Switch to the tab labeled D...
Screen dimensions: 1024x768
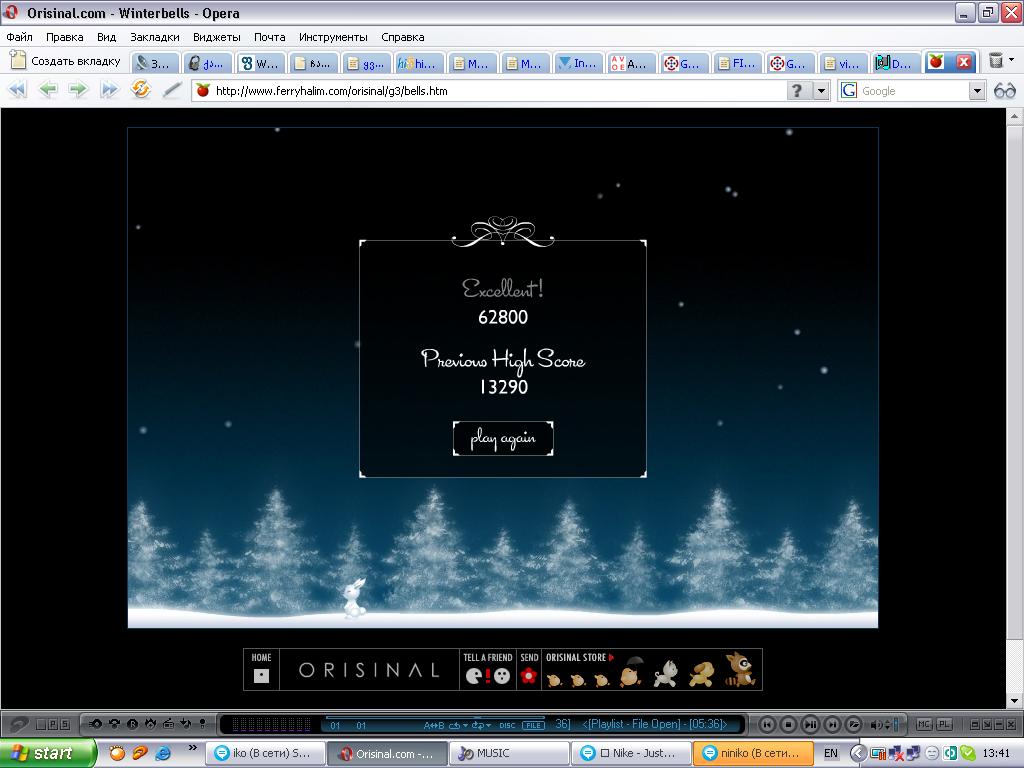point(896,63)
